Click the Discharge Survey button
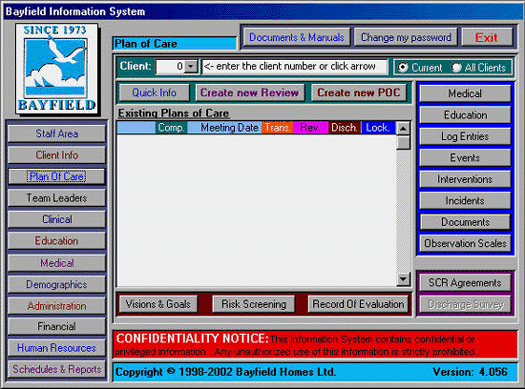 point(465,304)
